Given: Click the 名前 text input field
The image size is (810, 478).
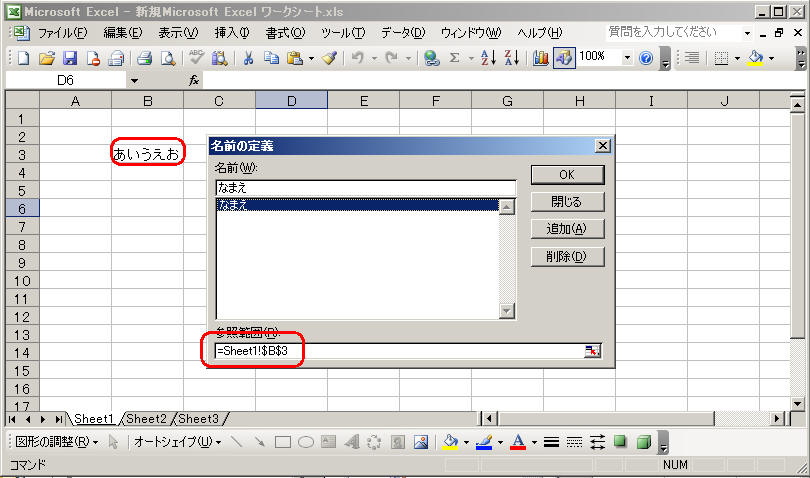Looking at the screenshot, I should (x=365, y=187).
